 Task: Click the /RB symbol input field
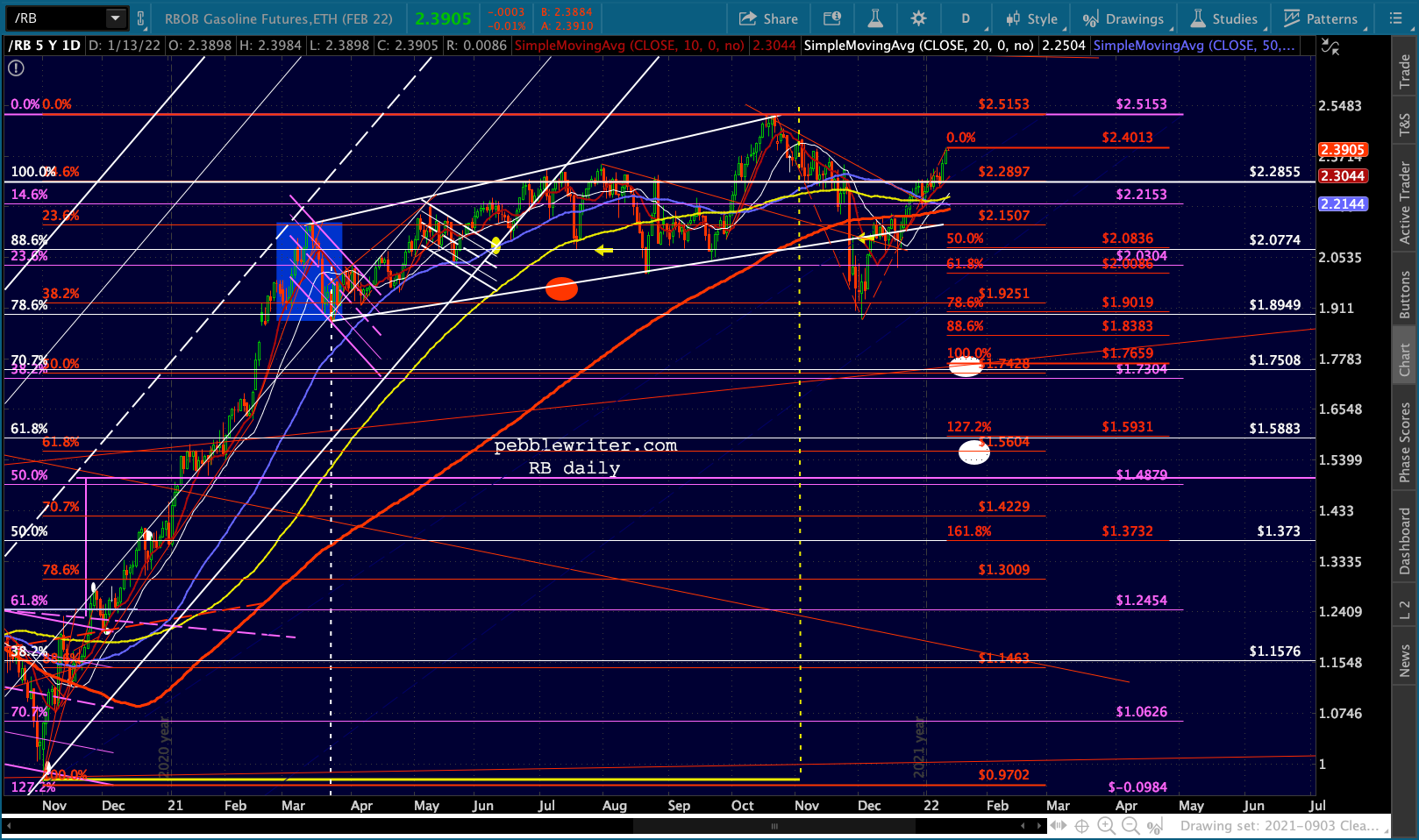pos(58,18)
